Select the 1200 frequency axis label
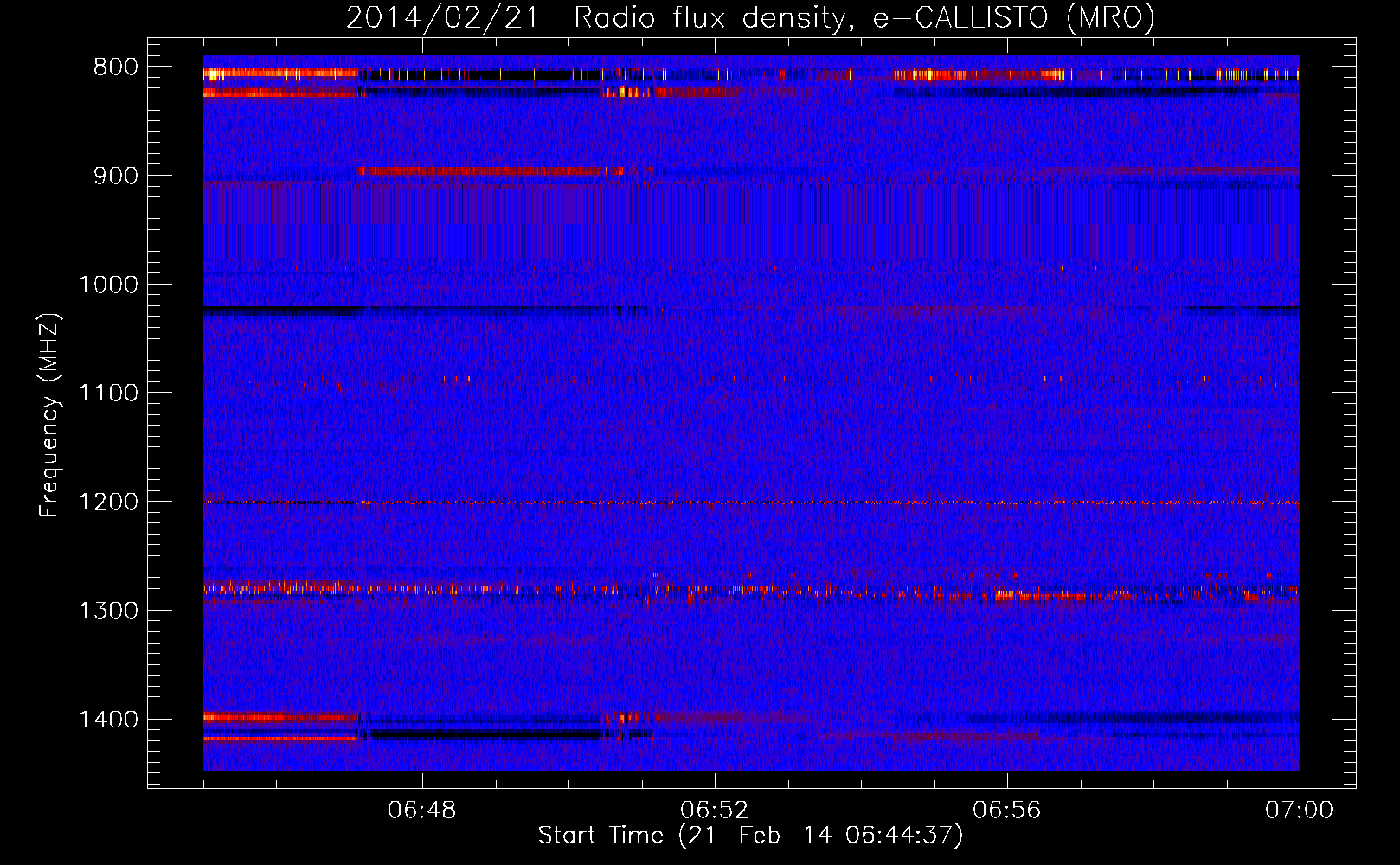1400x865 pixels. (108, 503)
